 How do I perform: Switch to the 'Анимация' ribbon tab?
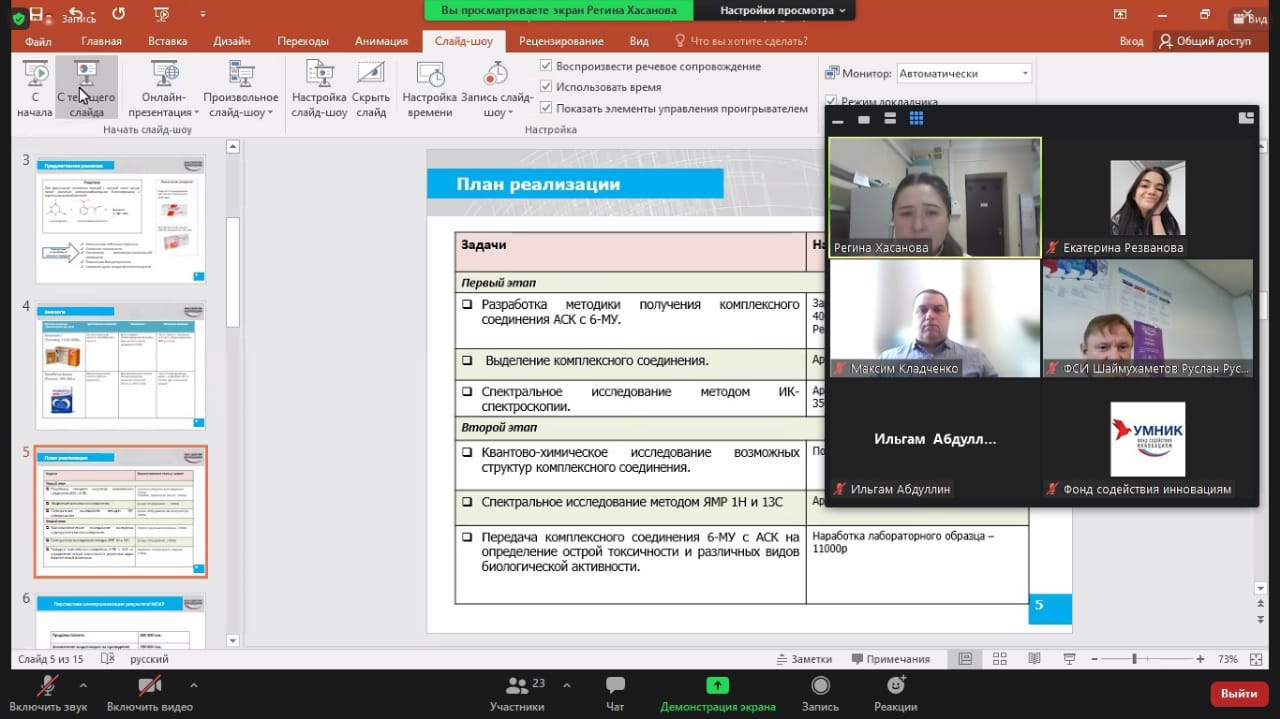tap(381, 41)
